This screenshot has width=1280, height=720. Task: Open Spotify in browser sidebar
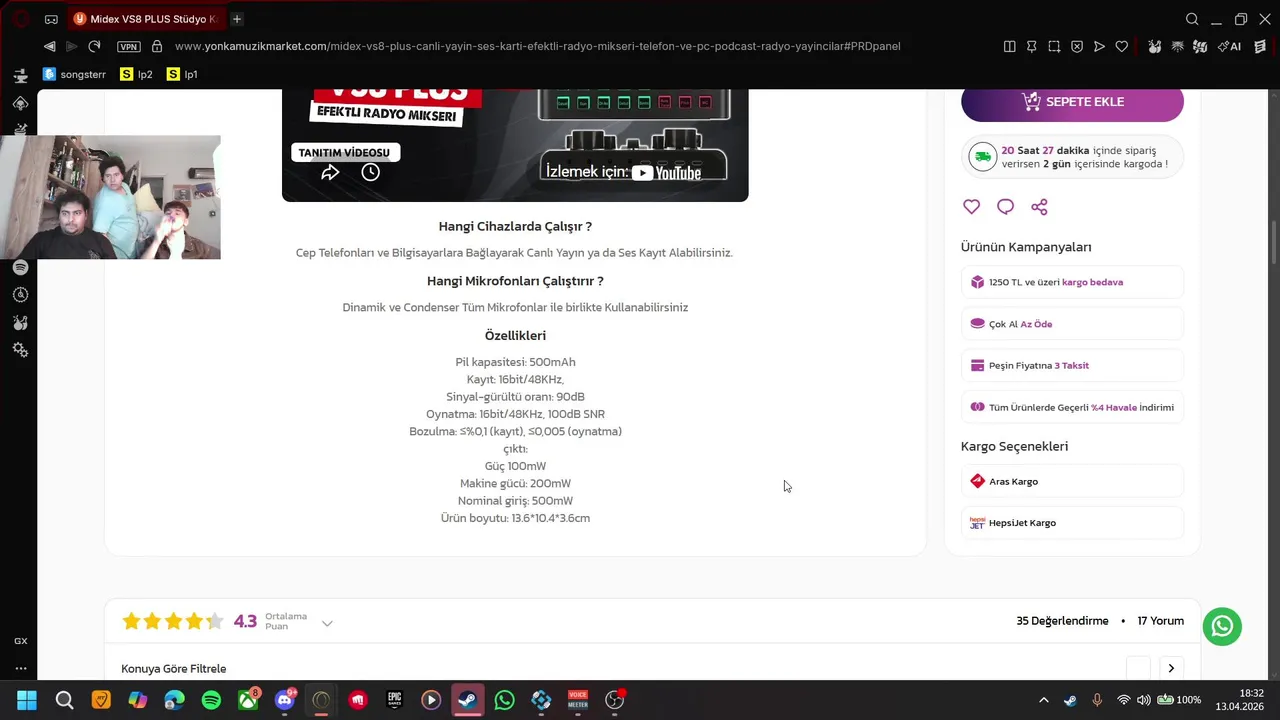20,267
